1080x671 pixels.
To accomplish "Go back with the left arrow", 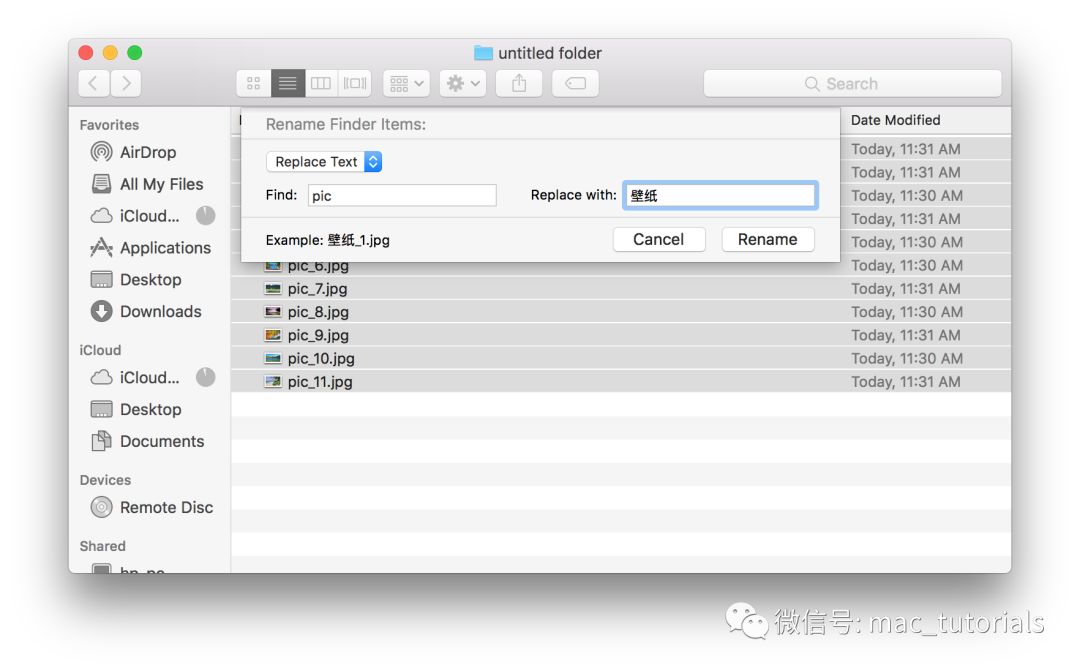I will tap(93, 84).
